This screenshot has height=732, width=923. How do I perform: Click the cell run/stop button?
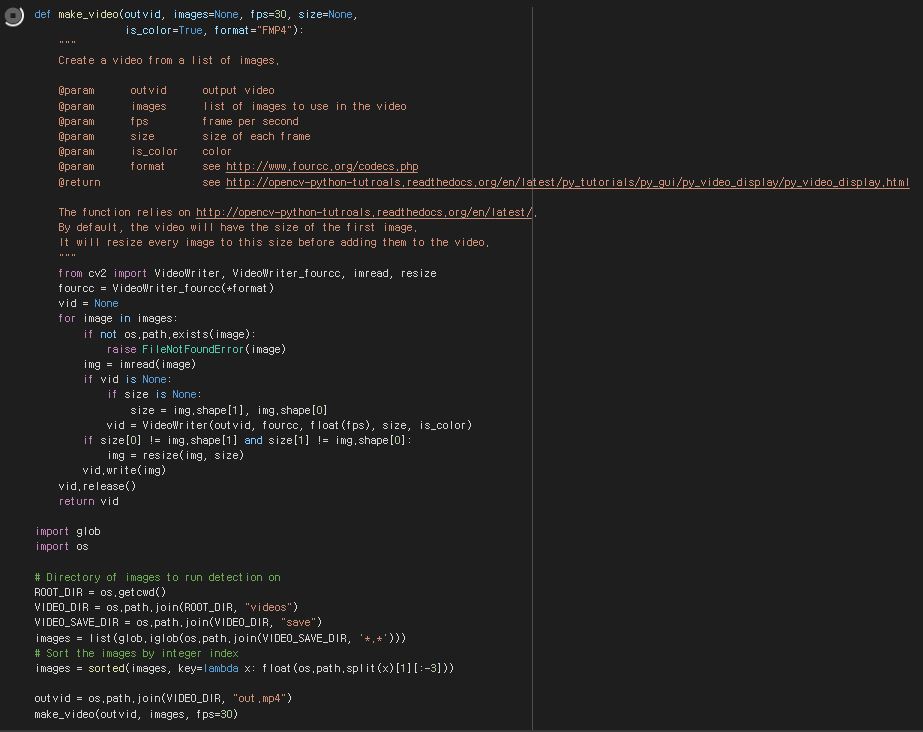point(14,16)
